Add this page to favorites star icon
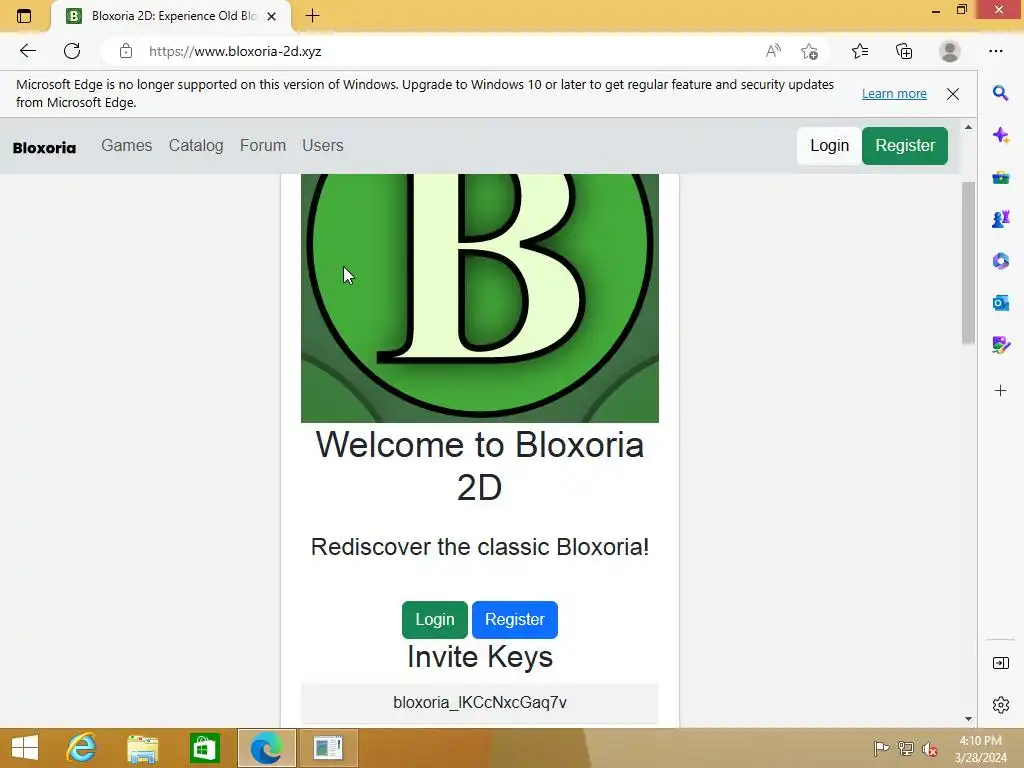The image size is (1024, 768). 809,51
